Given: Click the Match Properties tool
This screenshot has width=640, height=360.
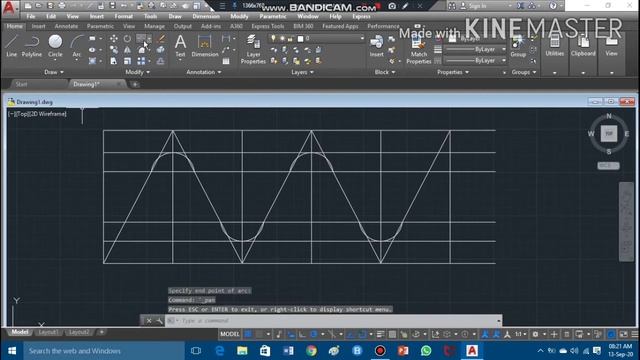Looking at the screenshot, I should point(418,50).
